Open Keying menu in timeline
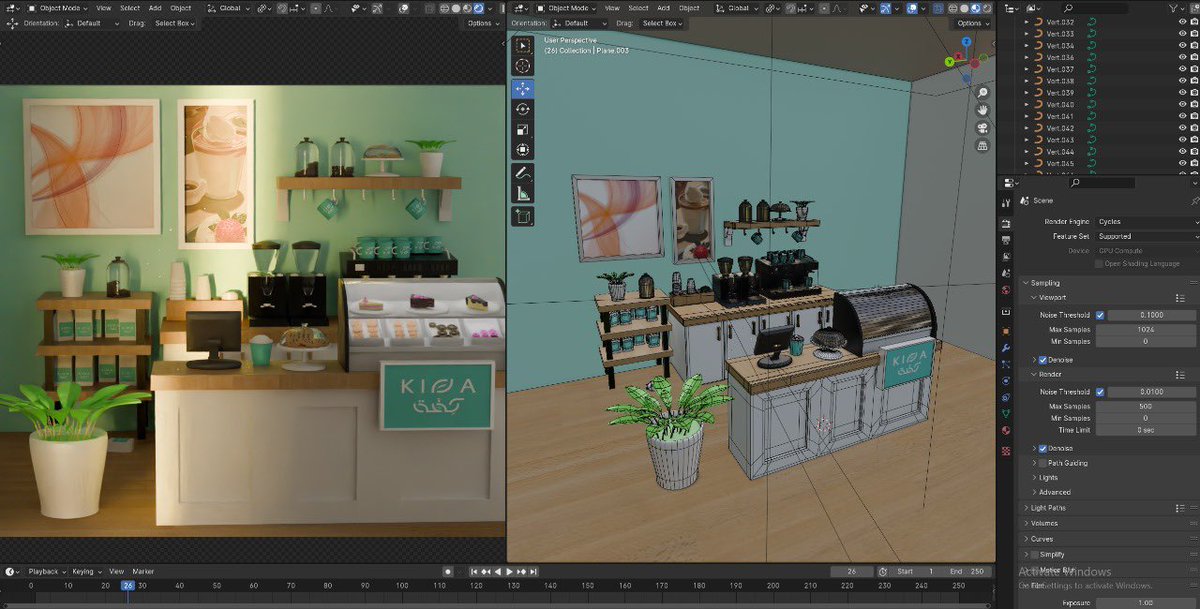The width and height of the screenshot is (1200, 609). pos(86,571)
